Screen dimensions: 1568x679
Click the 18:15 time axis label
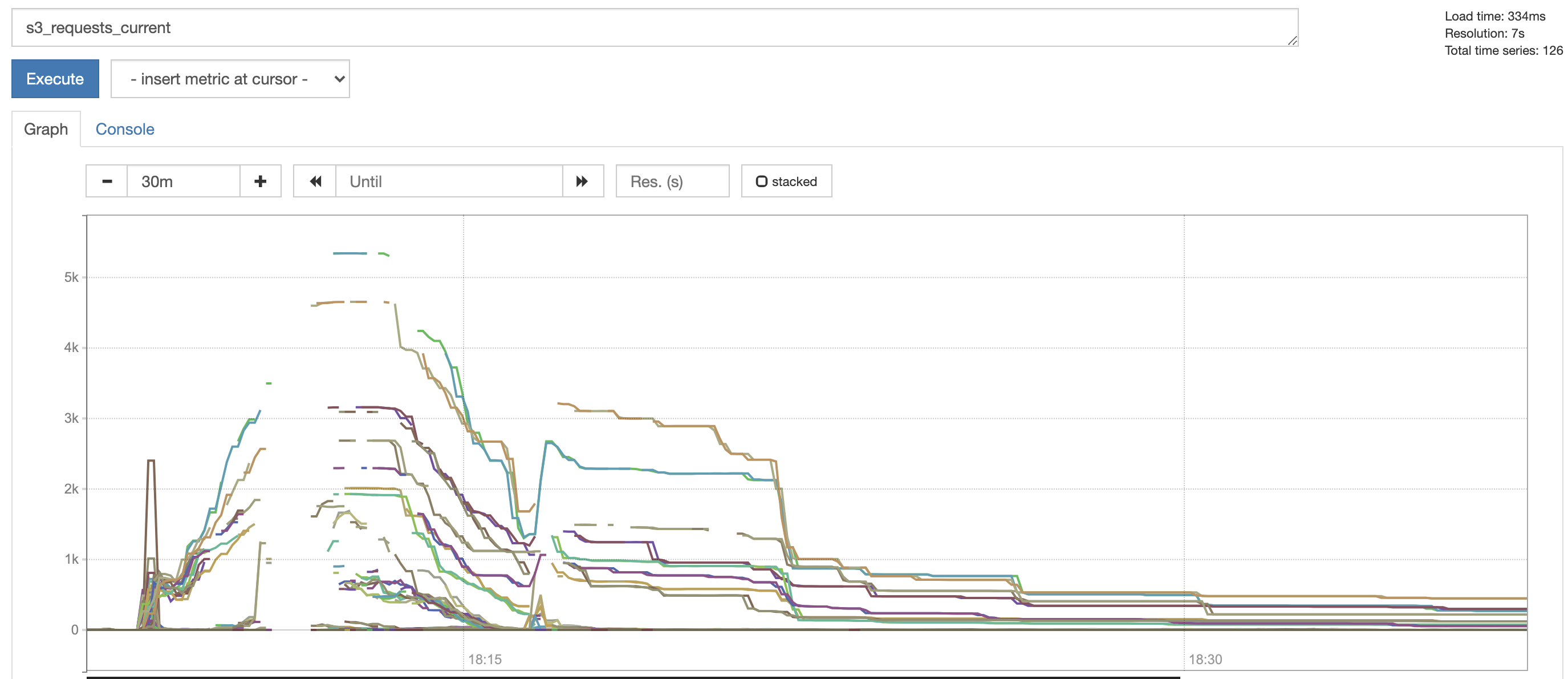[x=485, y=660]
